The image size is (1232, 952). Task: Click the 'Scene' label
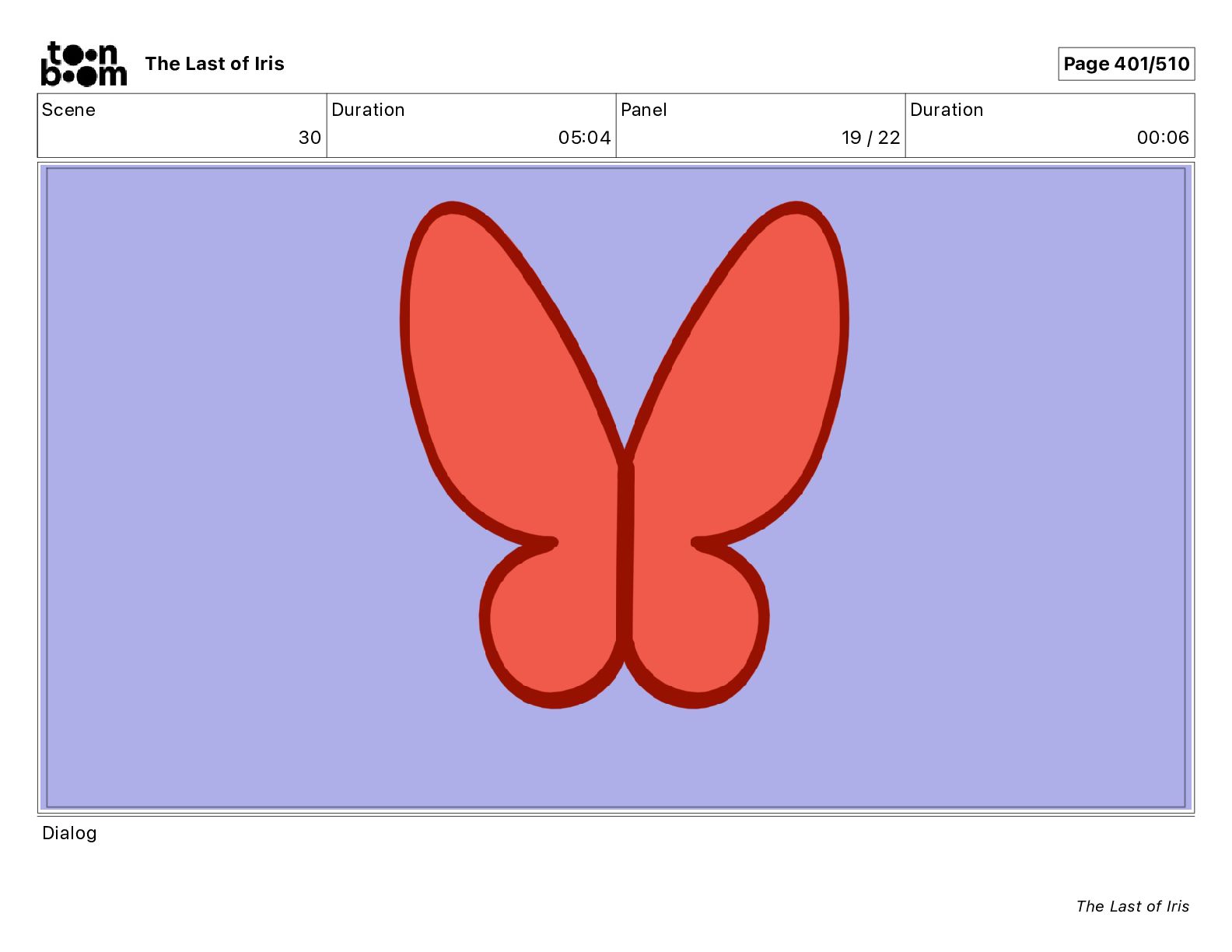tap(68, 110)
